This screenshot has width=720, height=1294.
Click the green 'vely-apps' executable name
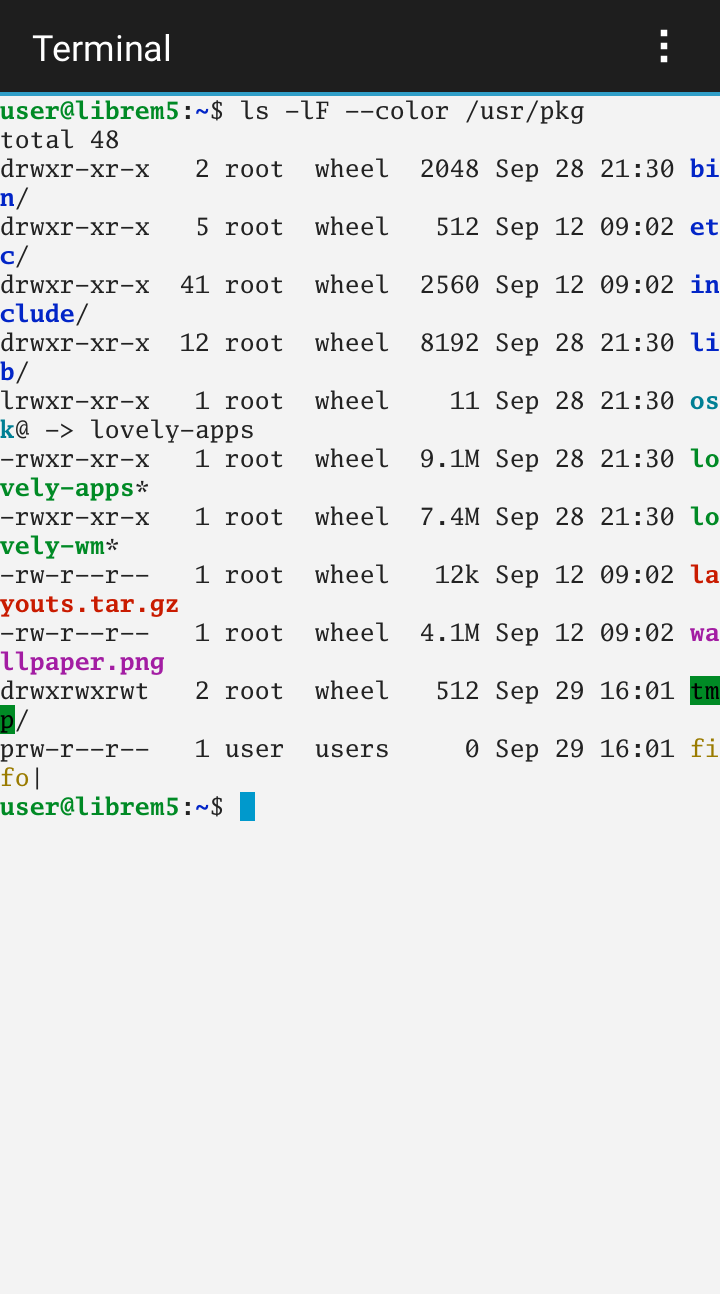coord(67,488)
